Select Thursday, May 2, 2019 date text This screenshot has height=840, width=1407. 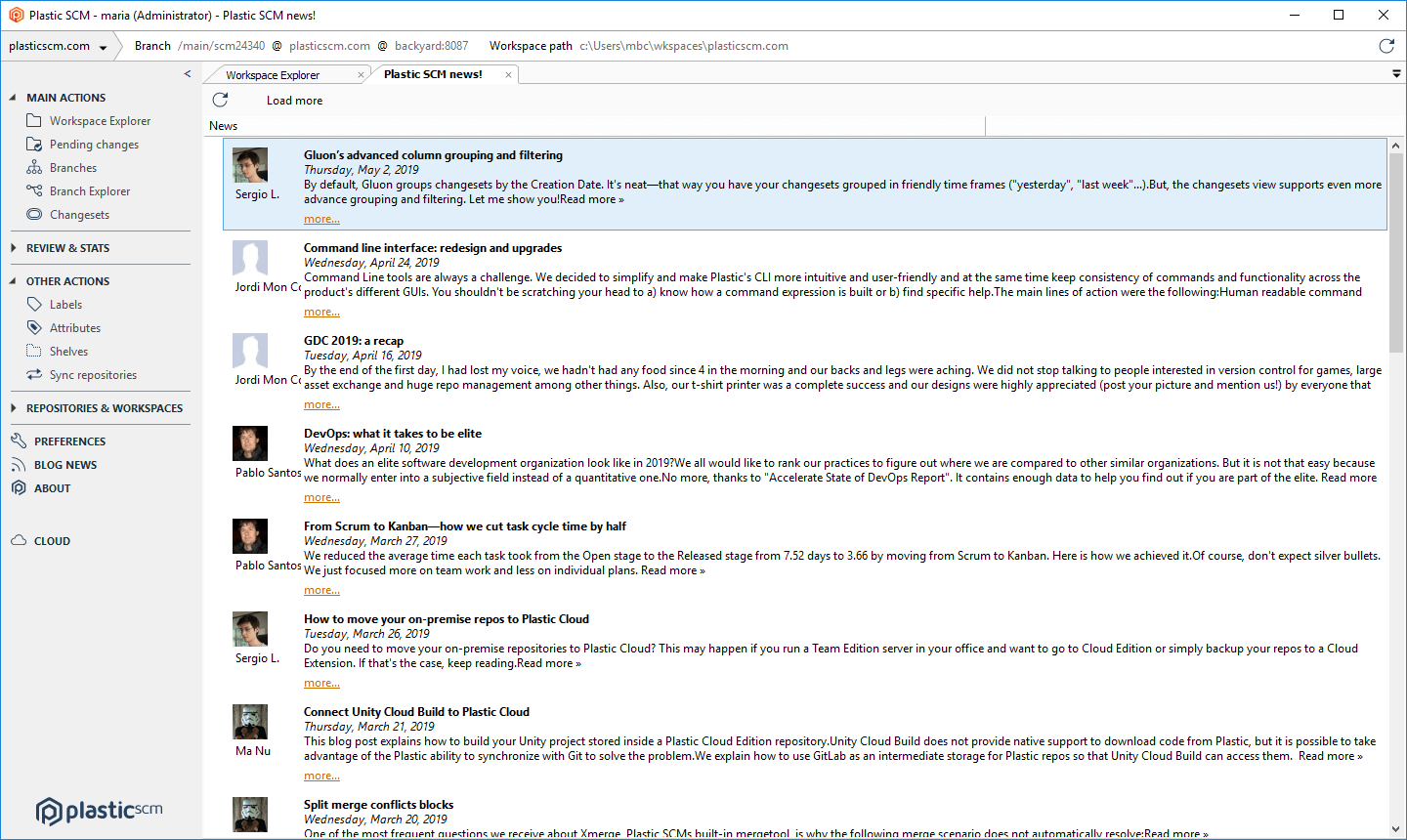pyautogui.click(x=362, y=170)
